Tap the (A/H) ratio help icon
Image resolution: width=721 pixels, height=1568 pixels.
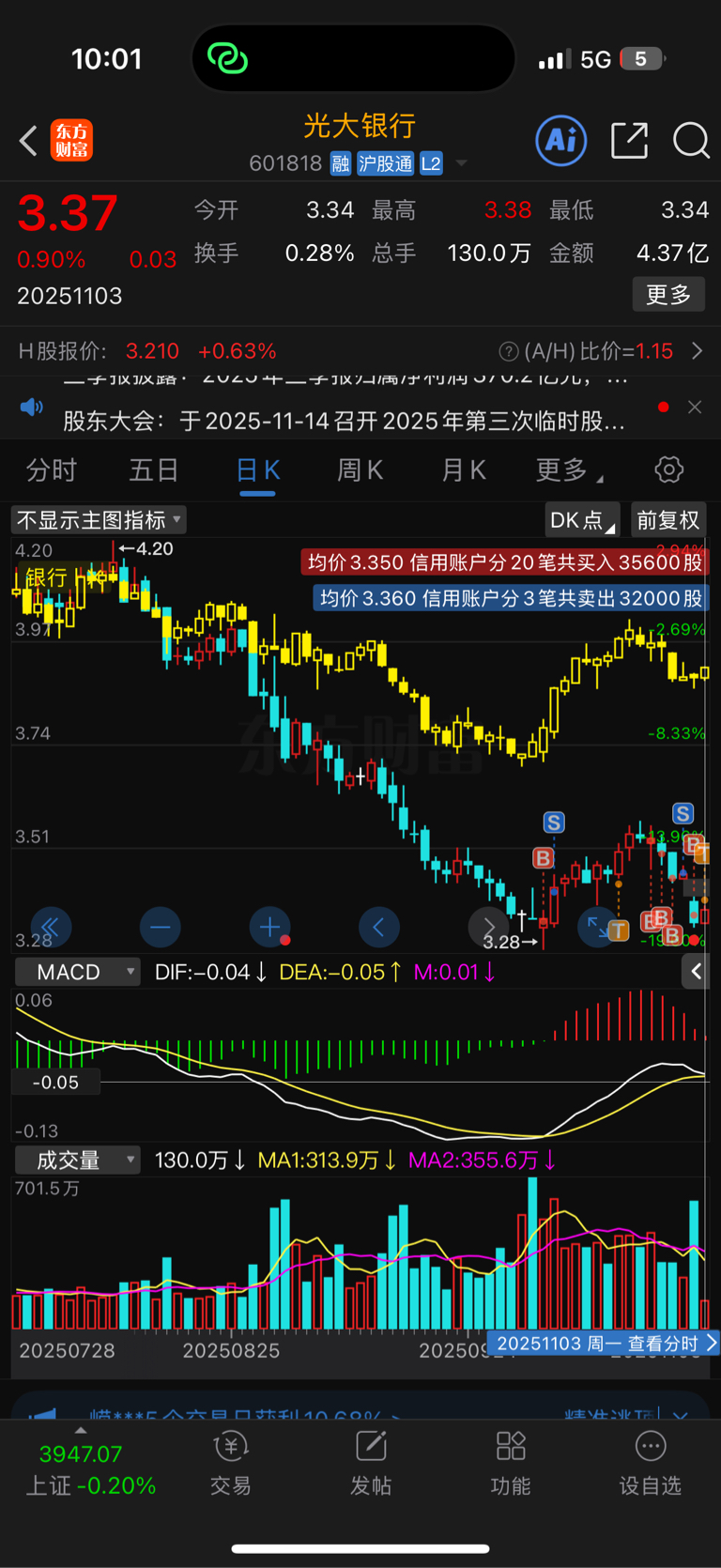pyautogui.click(x=508, y=351)
